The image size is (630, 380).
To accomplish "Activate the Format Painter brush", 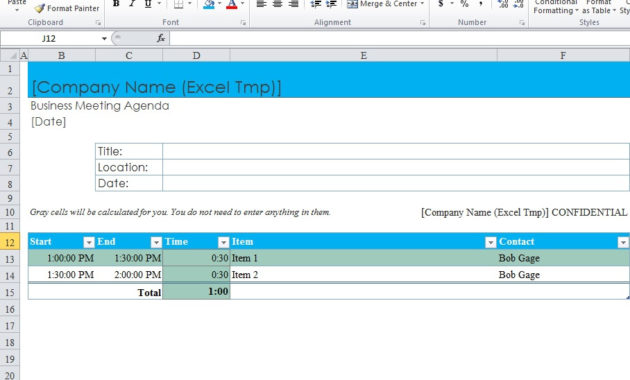I will 67,8.
